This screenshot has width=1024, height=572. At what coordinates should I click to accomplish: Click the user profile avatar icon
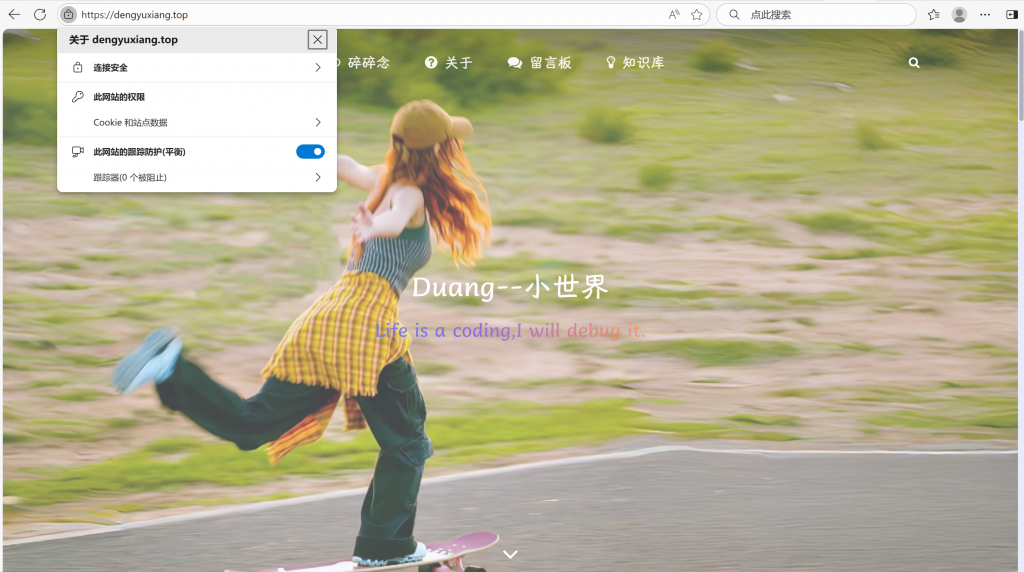[x=959, y=15]
